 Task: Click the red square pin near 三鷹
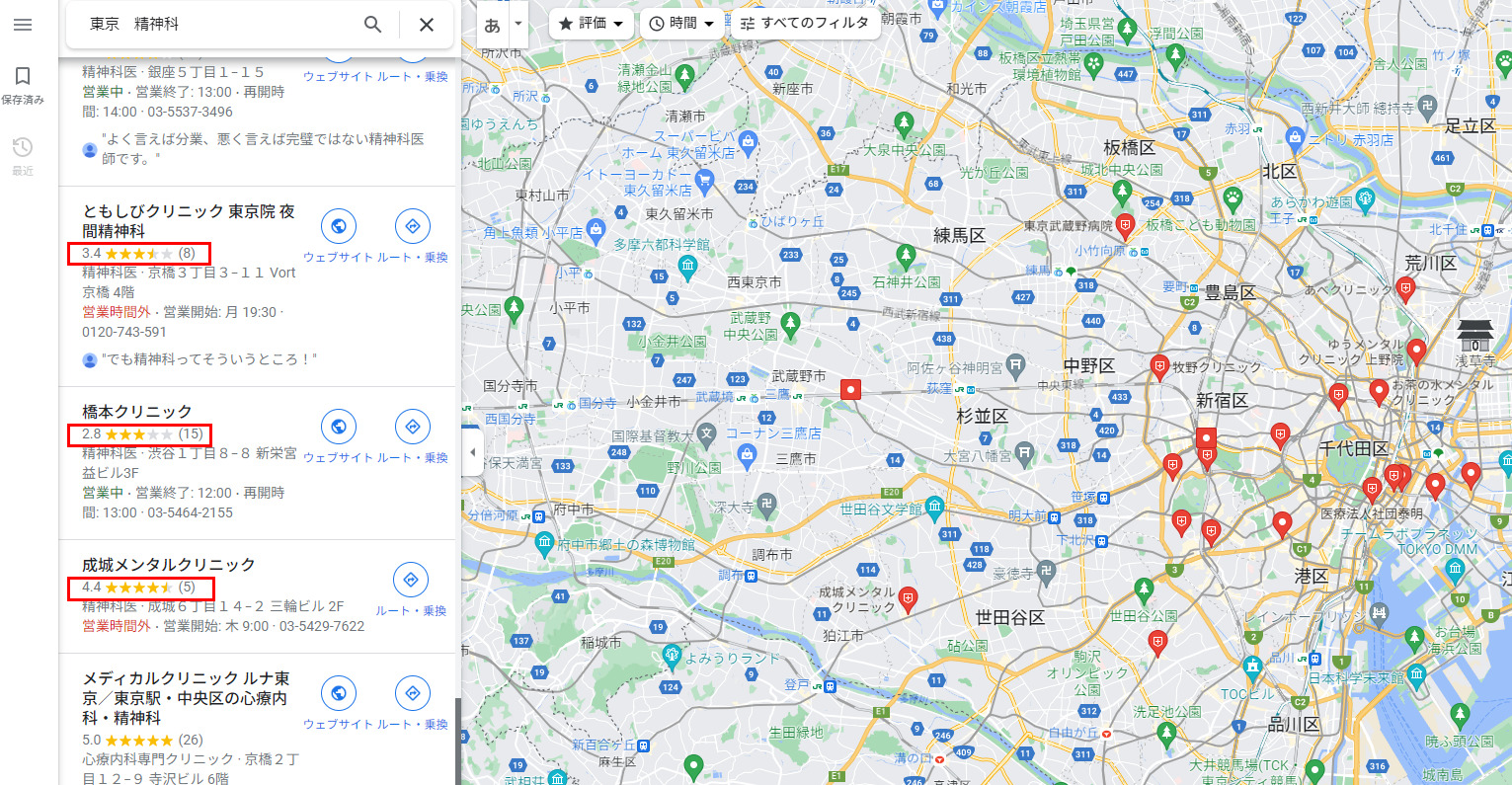[850, 390]
